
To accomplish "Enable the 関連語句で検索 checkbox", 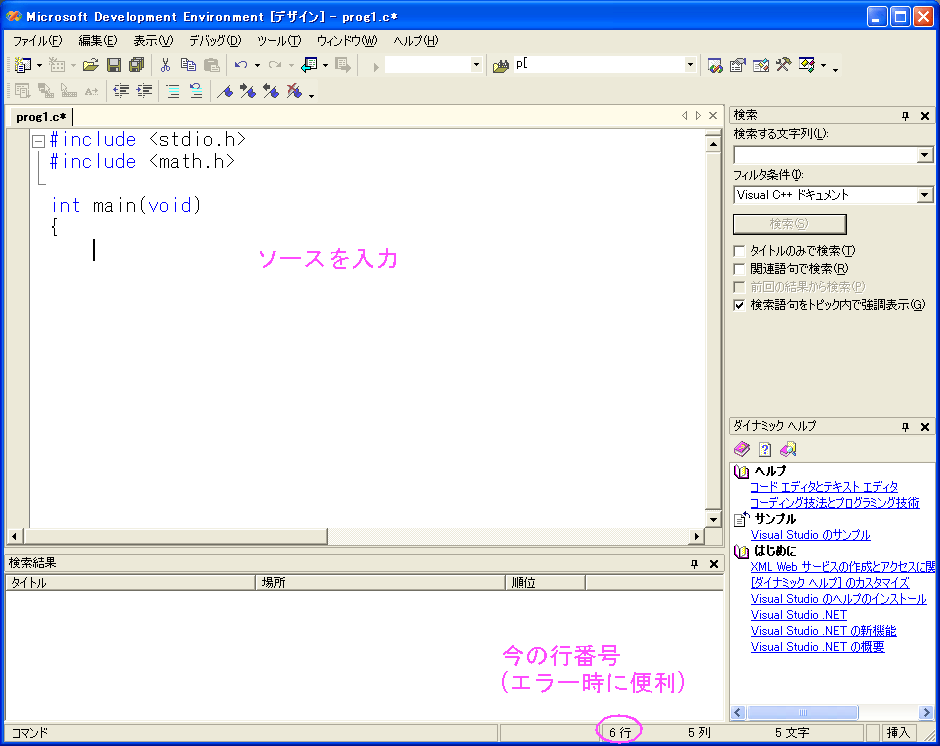I will click(x=739, y=269).
